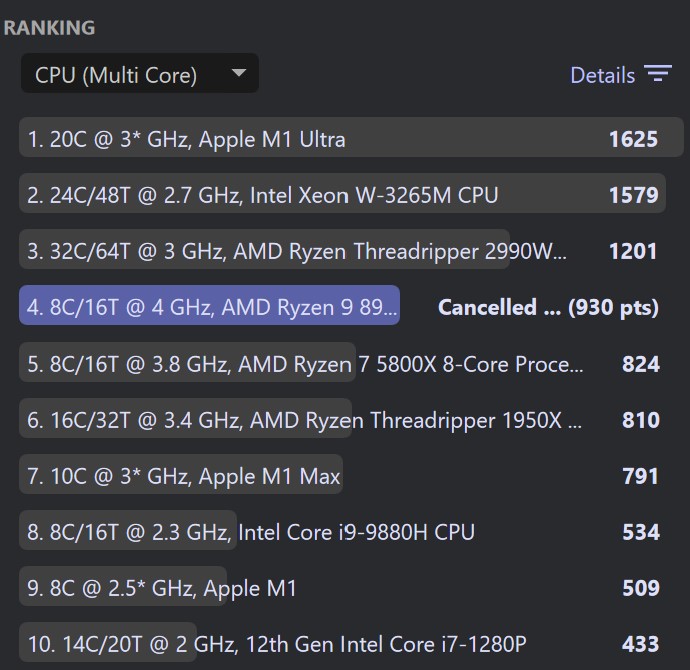This screenshot has height=670, width=690.
Task: Select the Threadripper 1950X ranking row
Action: [x=305, y=420]
